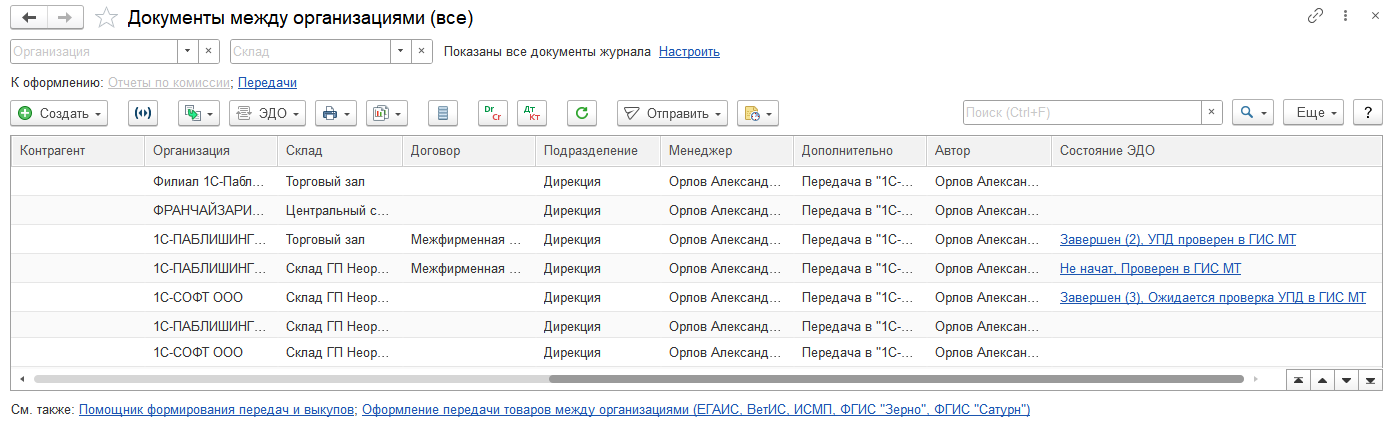Expand the Организация dropdown list
This screenshot has height=426, width=1390.
188,51
